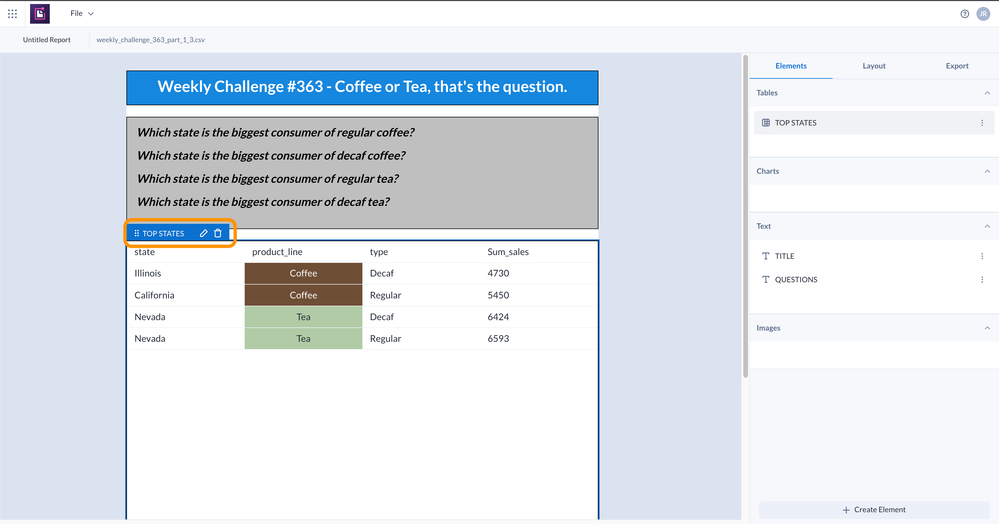Click the trash delete icon on TOP STATES

point(218,233)
